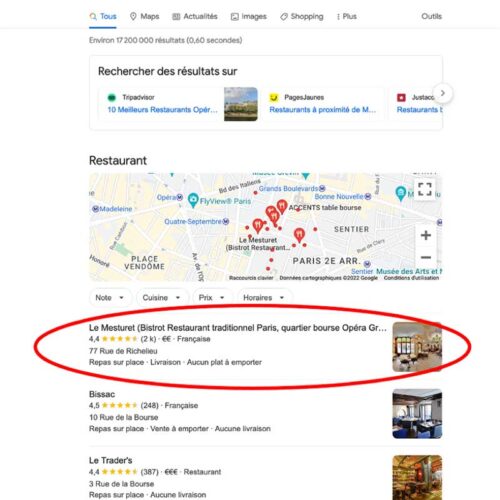Open Tripadvisor 10 Meilleurs Restaurants link
Viewport: 500px width, 500px height.
coord(162,110)
